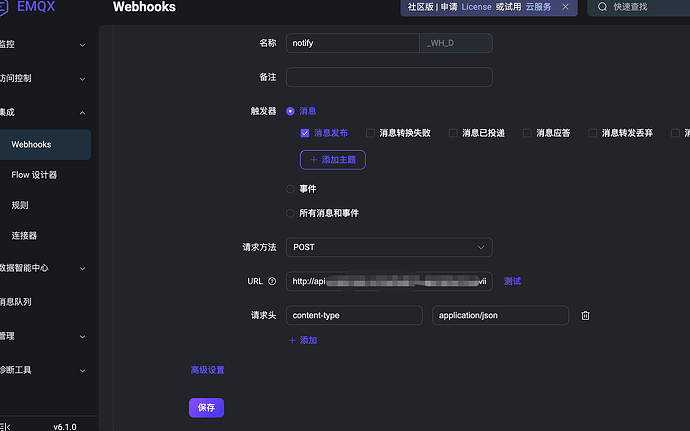Choose the 所有消息和事件 radio option

click(x=291, y=213)
